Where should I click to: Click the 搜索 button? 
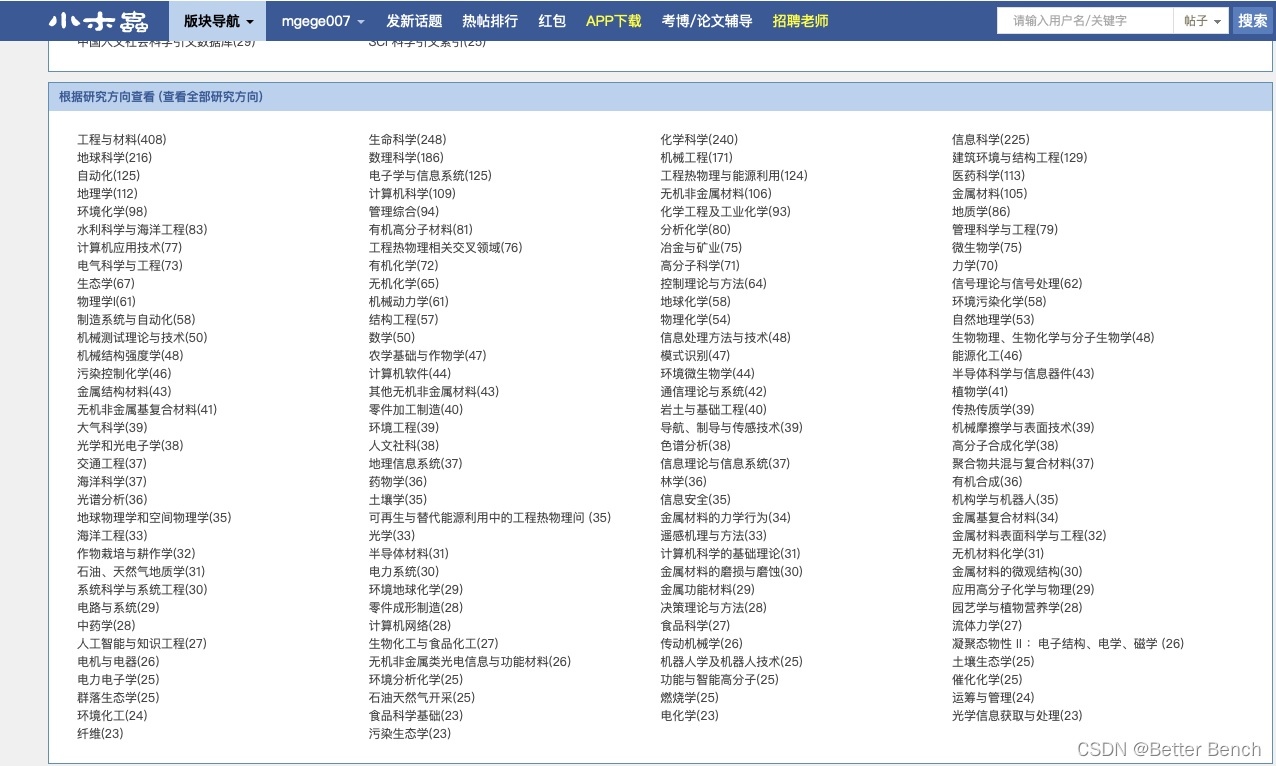(1253, 21)
